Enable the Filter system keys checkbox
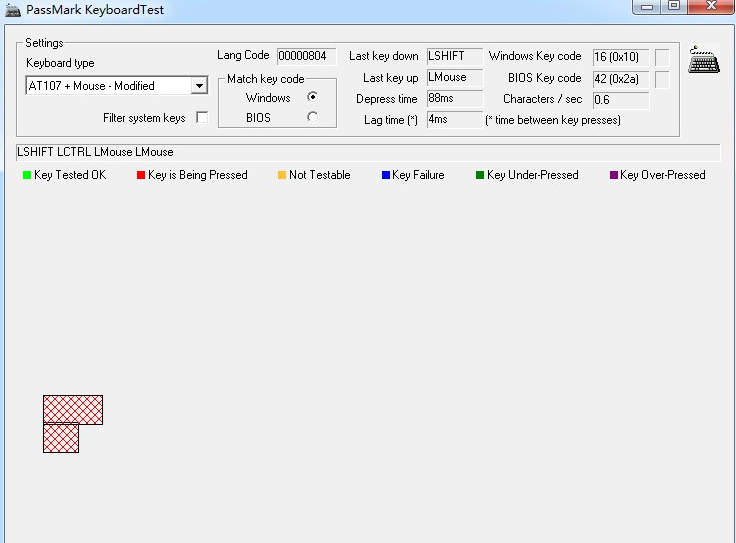The image size is (736, 543). tap(202, 117)
